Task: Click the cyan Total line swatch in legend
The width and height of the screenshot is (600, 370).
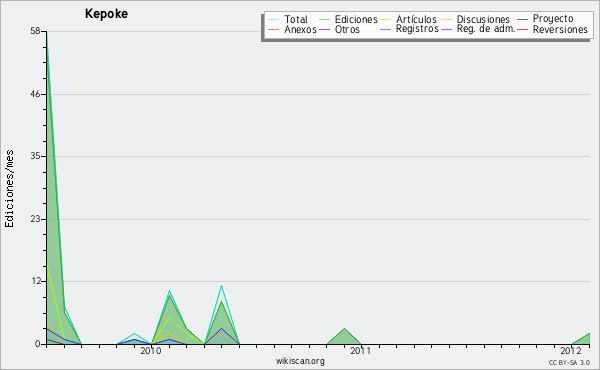Action: tap(273, 20)
